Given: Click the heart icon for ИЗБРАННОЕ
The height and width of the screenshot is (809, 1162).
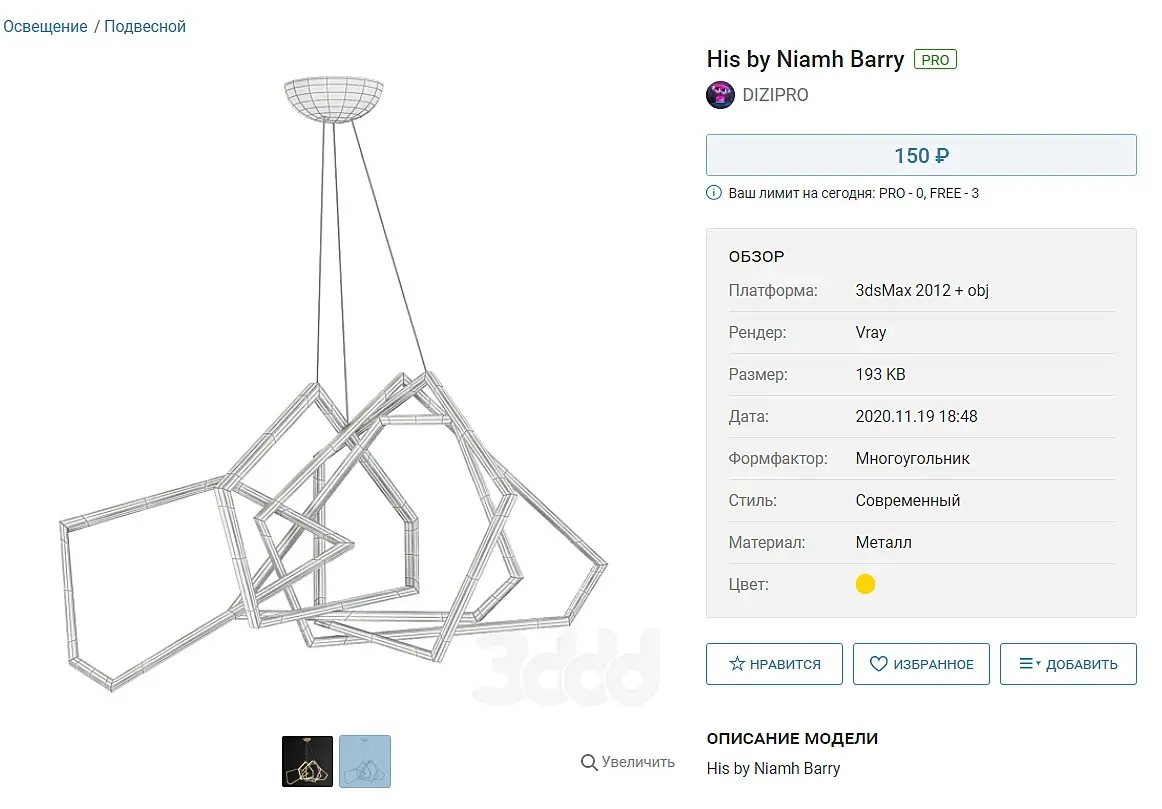Looking at the screenshot, I should pos(879,664).
